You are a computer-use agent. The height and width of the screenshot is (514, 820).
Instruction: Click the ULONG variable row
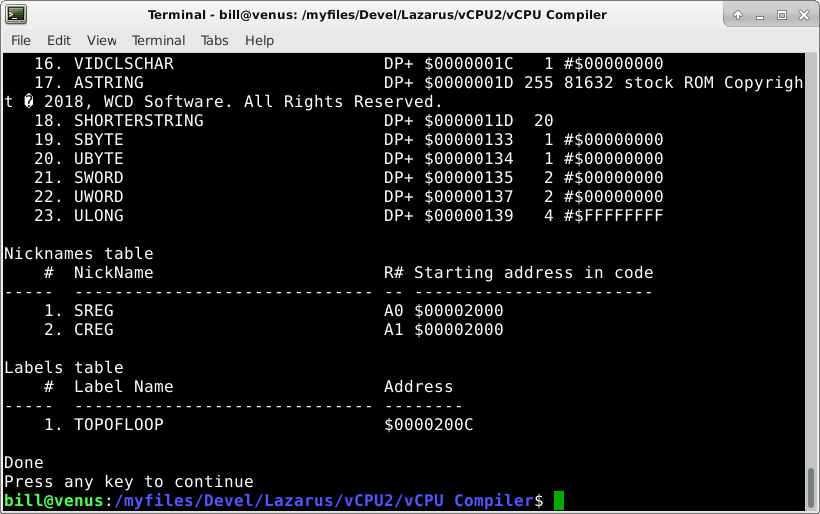[x=98, y=216]
